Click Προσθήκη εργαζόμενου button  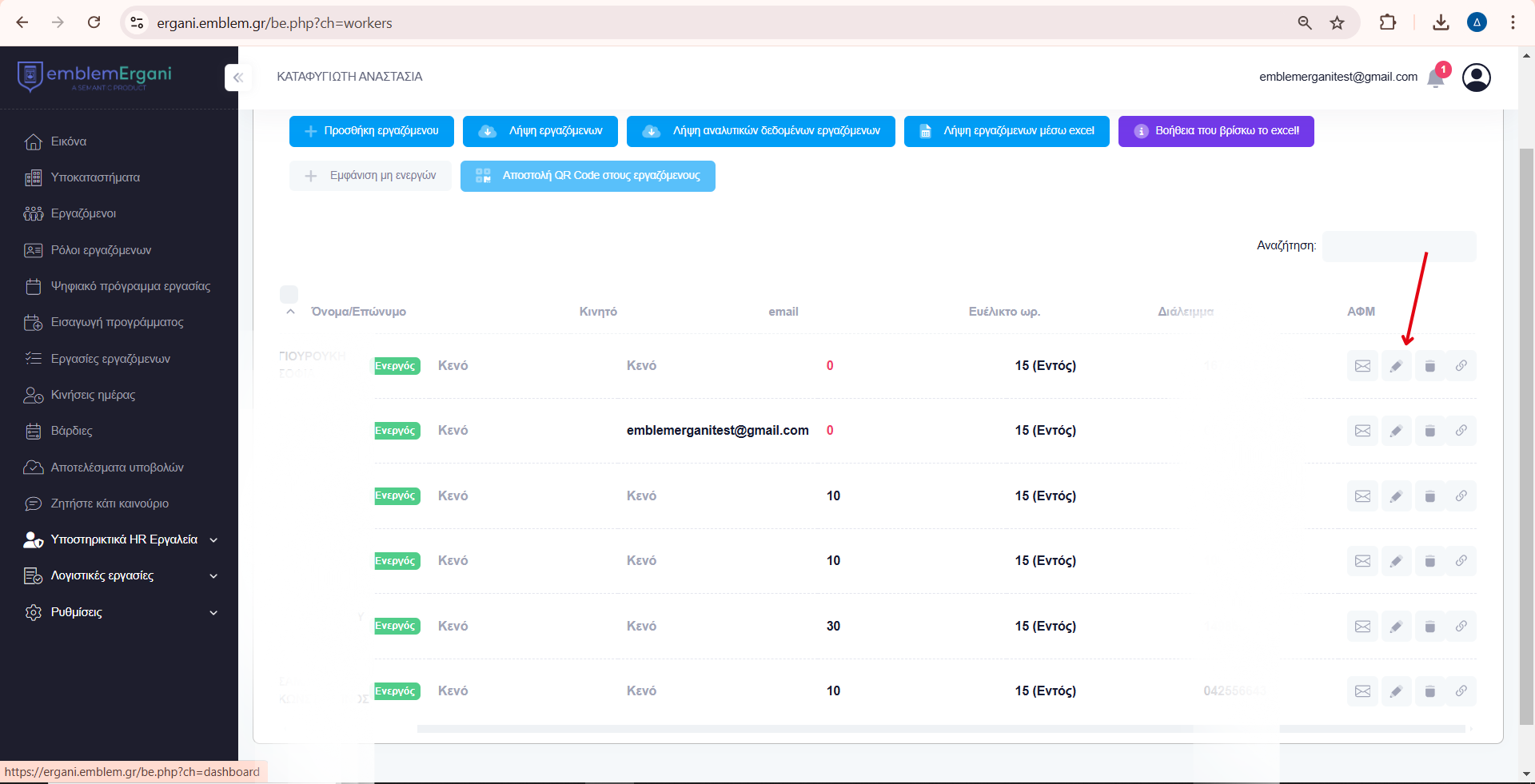372,131
